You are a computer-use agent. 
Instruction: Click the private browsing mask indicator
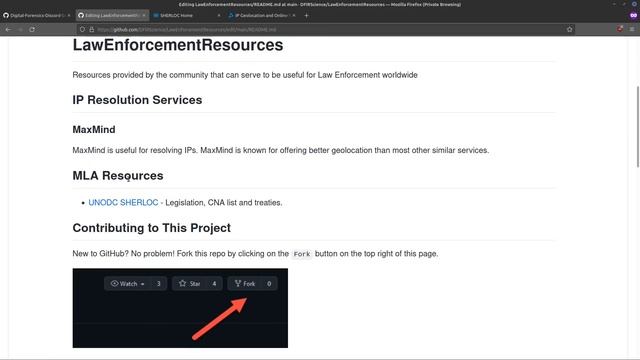point(633,16)
